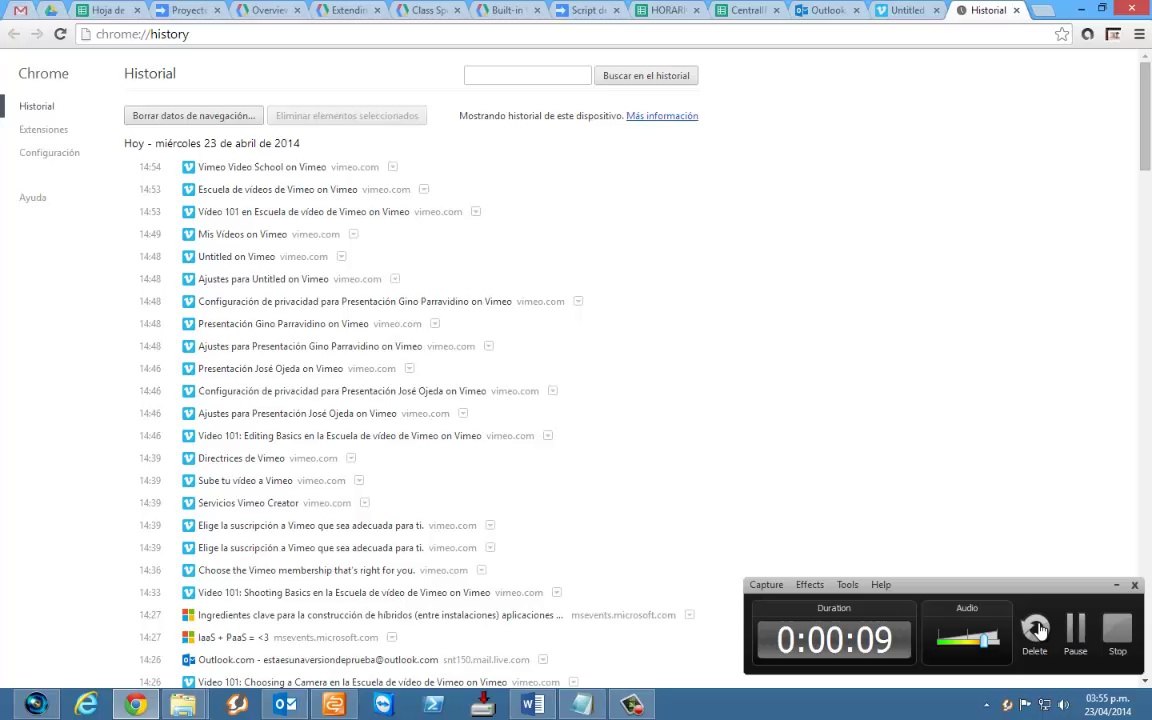Expand dropdown for Ajustes para Untitled entry
This screenshot has height=720, width=1152.
(x=395, y=278)
